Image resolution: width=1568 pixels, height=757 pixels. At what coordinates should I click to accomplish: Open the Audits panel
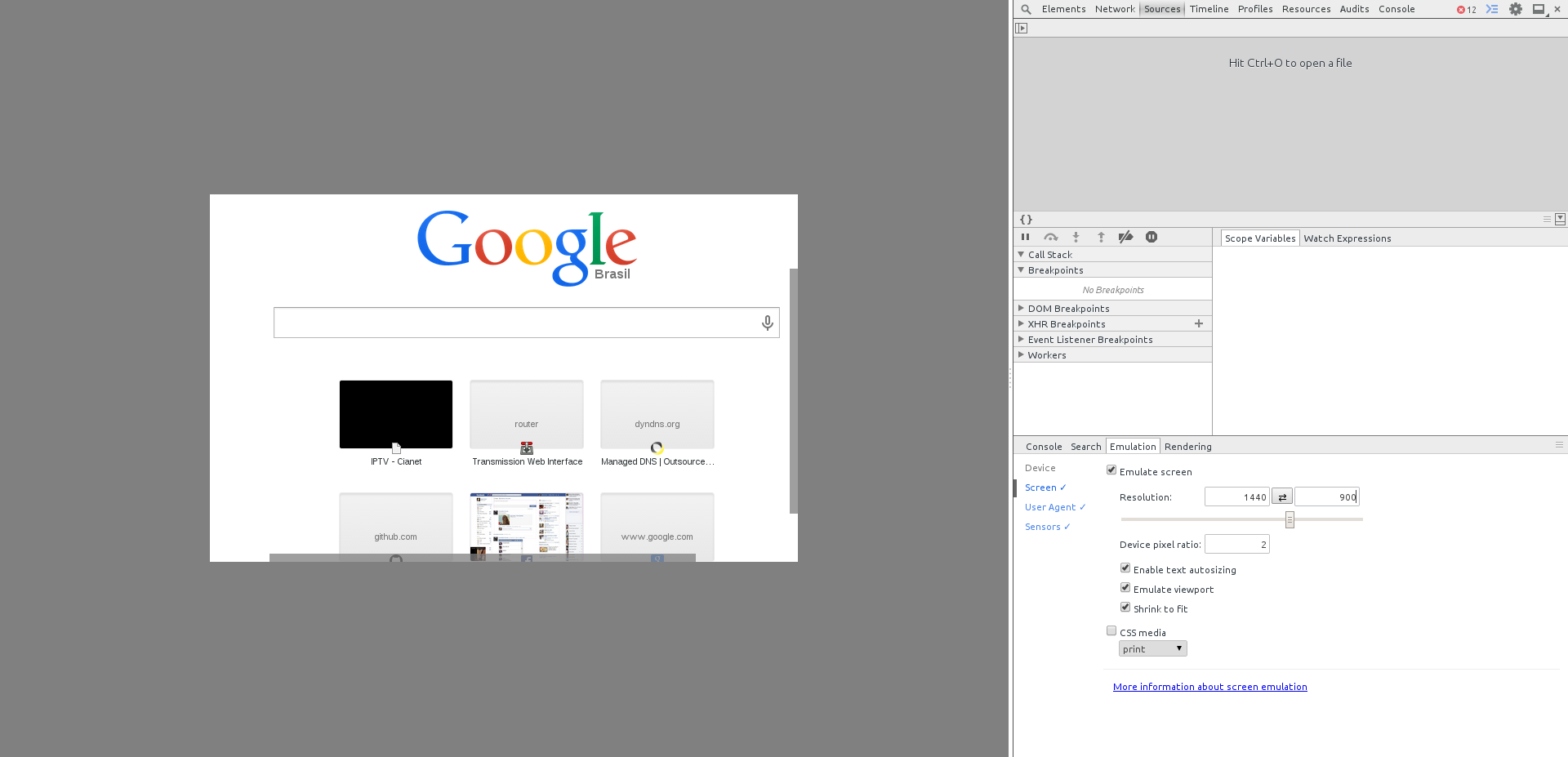[x=1354, y=9]
